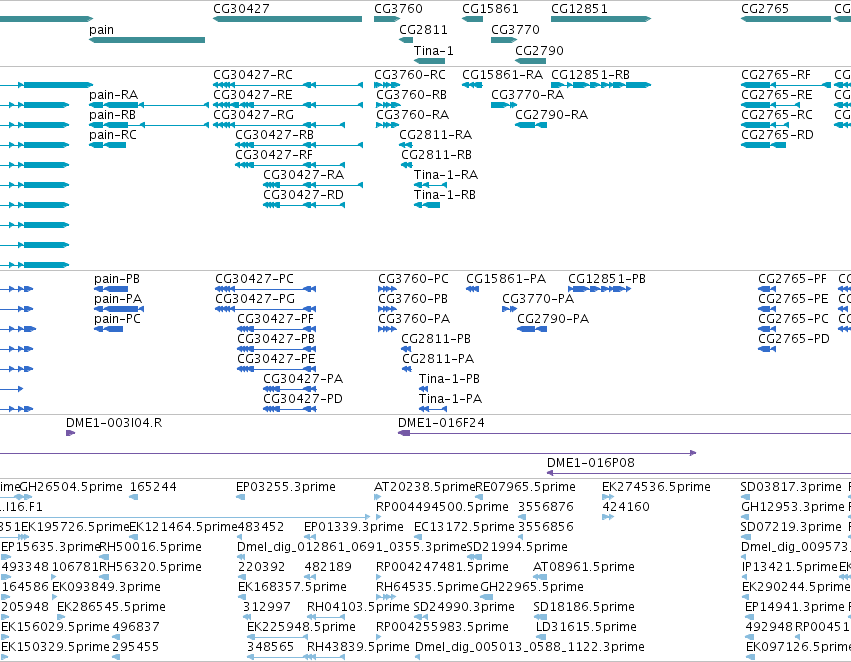The height and width of the screenshot is (662, 851).
Task: Select transcript CG2790-RA
Action: click(551, 115)
